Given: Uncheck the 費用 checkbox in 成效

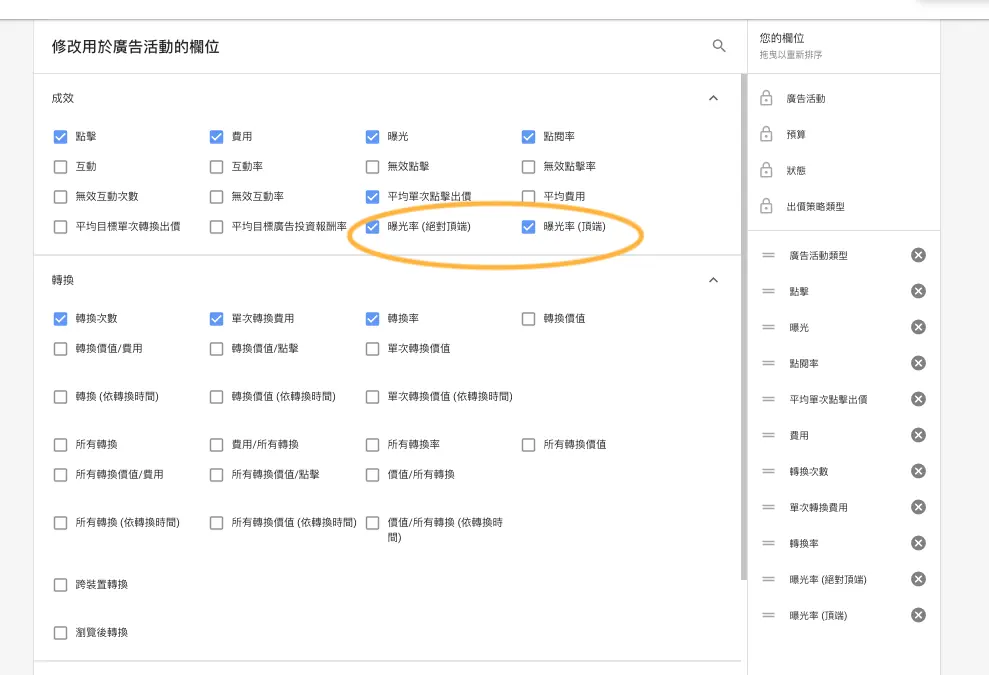Looking at the screenshot, I should pyautogui.click(x=216, y=136).
